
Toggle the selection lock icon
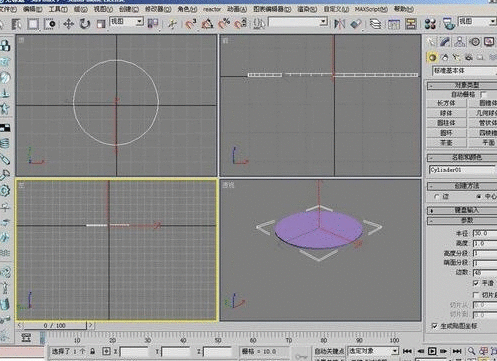92,351
